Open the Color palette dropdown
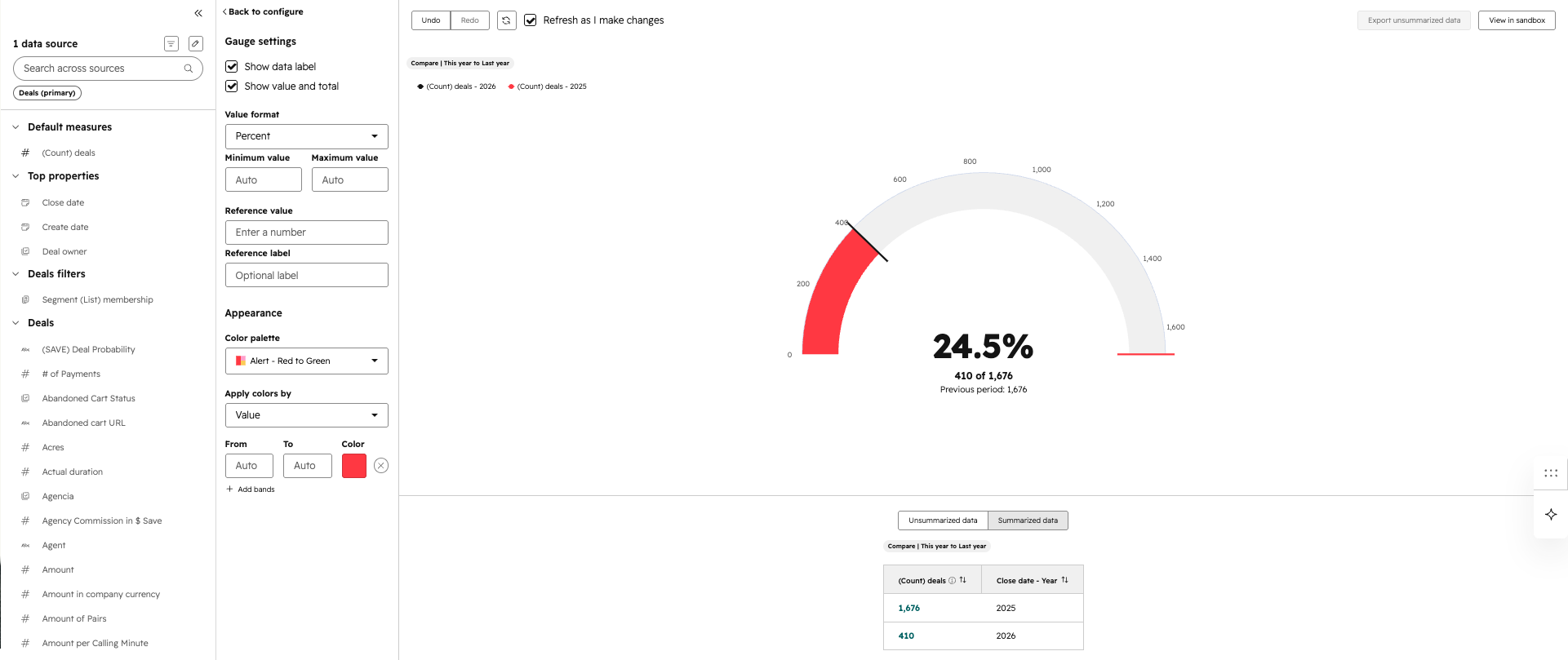Screen dimensions: 1568x660 (x=306, y=361)
